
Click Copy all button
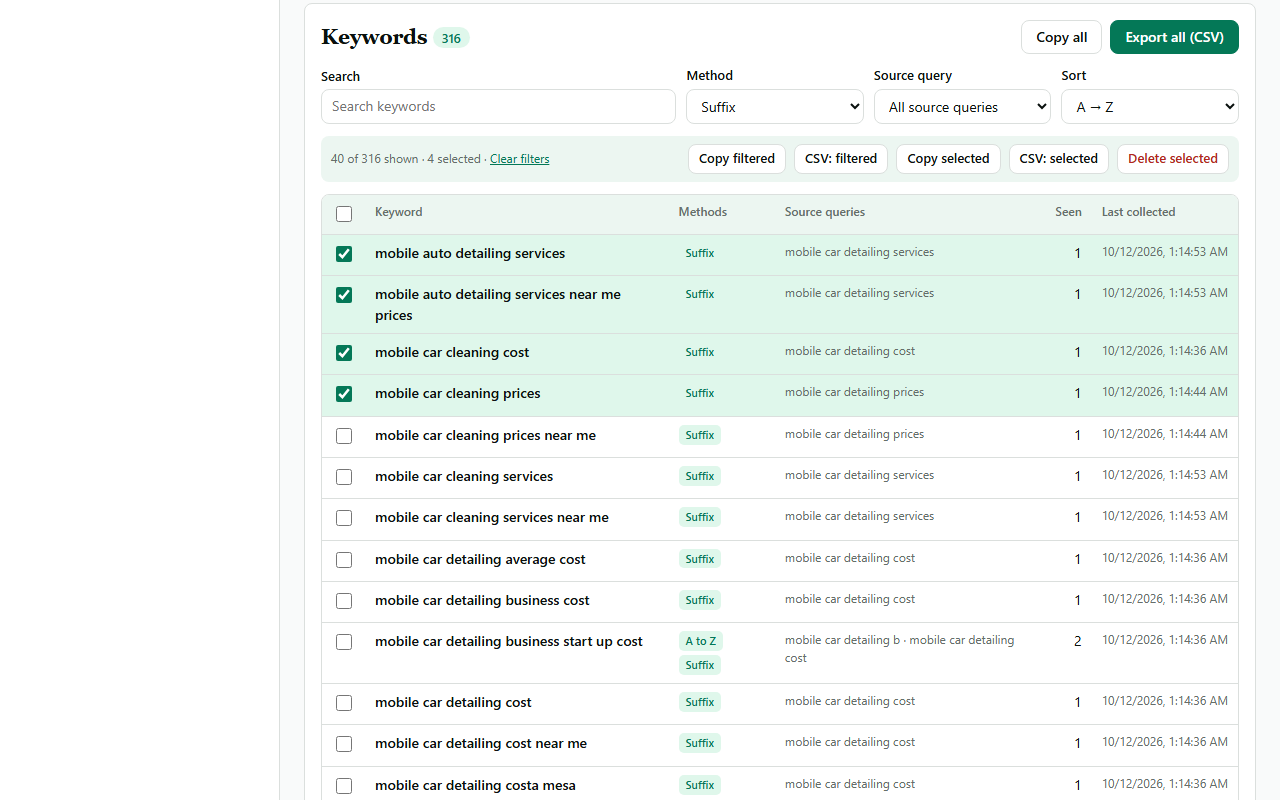pyautogui.click(x=1061, y=37)
